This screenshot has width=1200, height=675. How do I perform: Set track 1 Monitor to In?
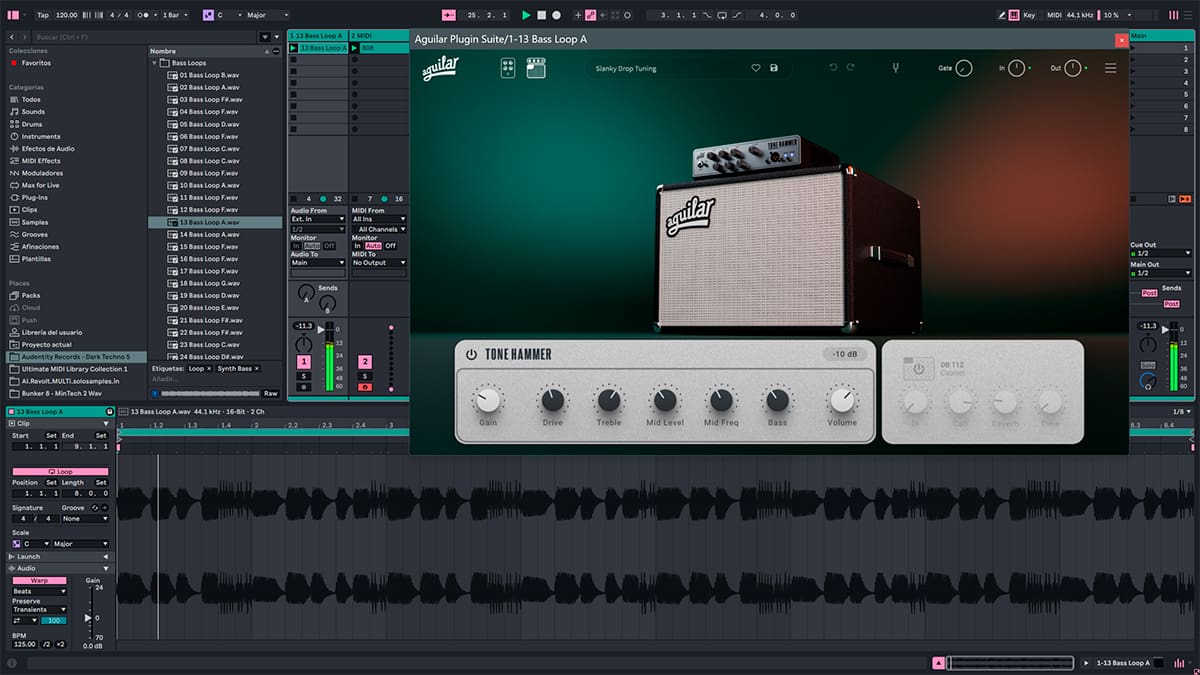pyautogui.click(x=296, y=246)
